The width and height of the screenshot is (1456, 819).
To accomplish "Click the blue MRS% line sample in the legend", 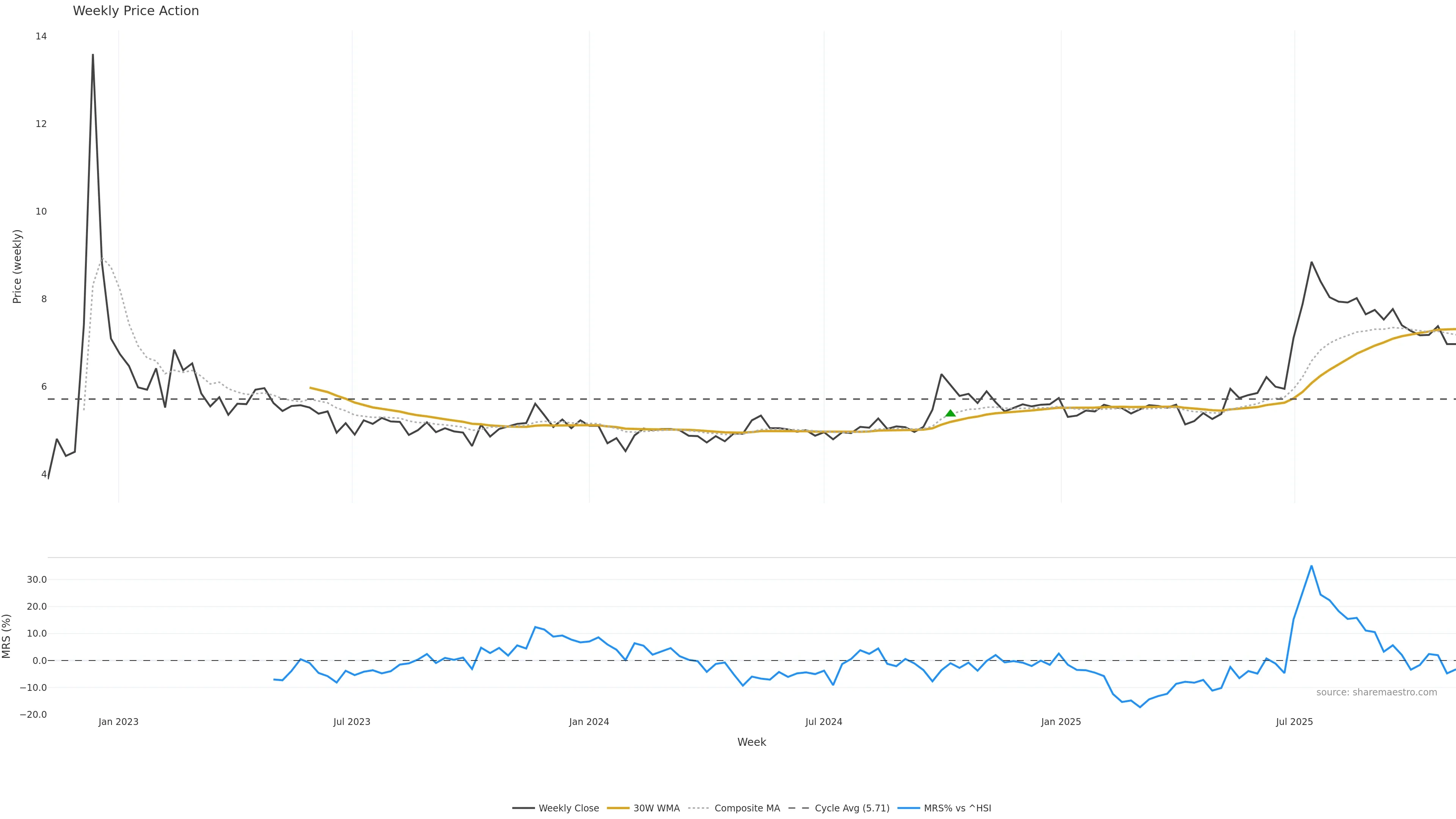I will pos(908,808).
